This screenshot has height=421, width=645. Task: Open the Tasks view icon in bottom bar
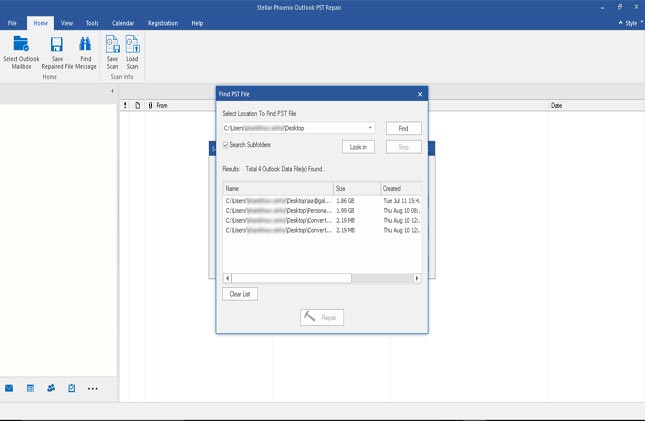[x=72, y=388]
